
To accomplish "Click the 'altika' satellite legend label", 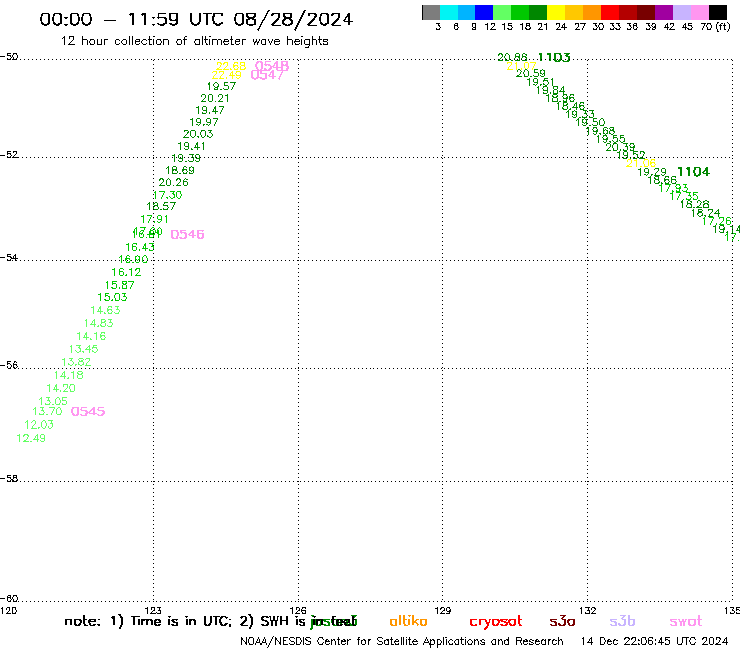I will click(408, 621).
